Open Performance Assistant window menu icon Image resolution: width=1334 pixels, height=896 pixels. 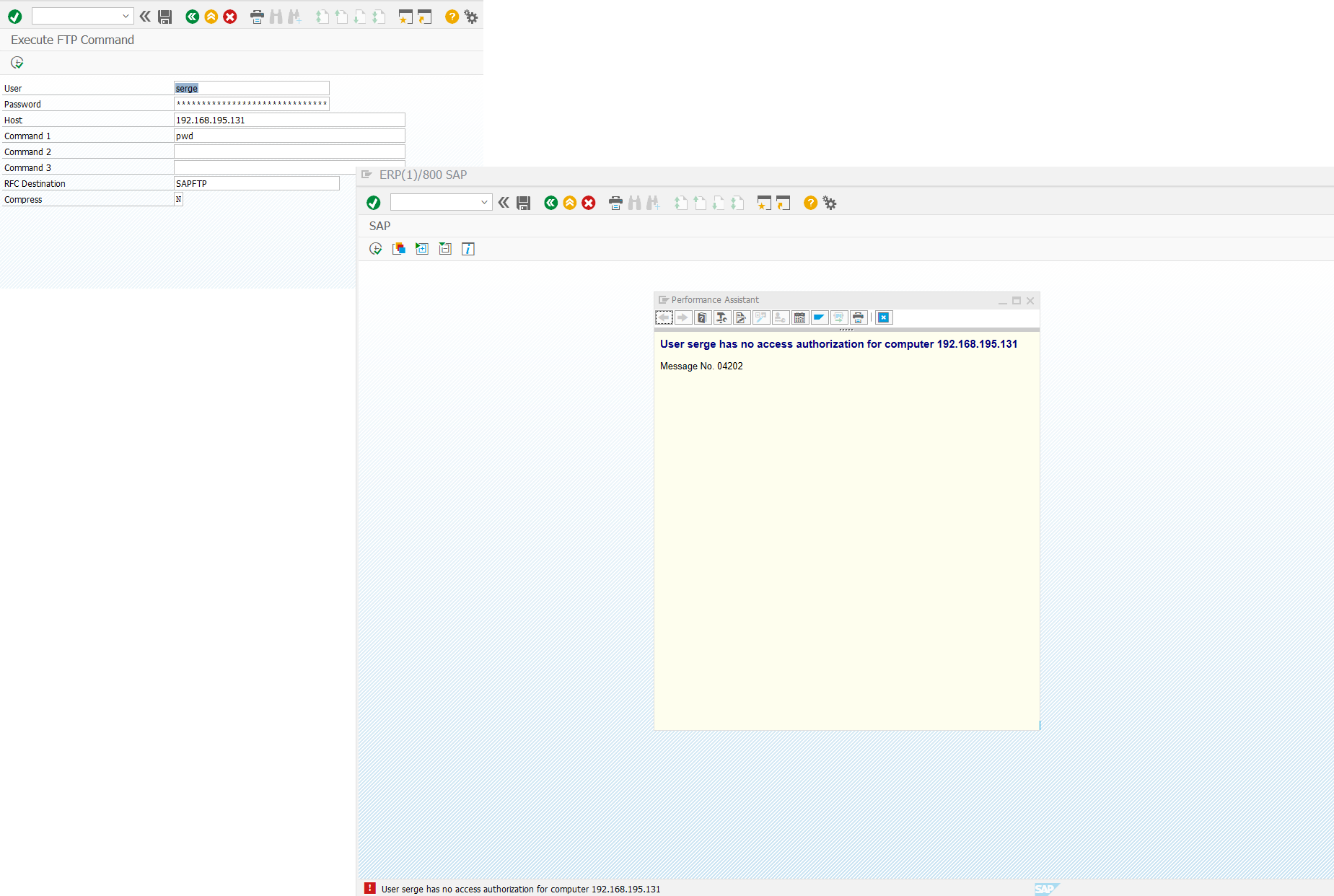coord(664,299)
